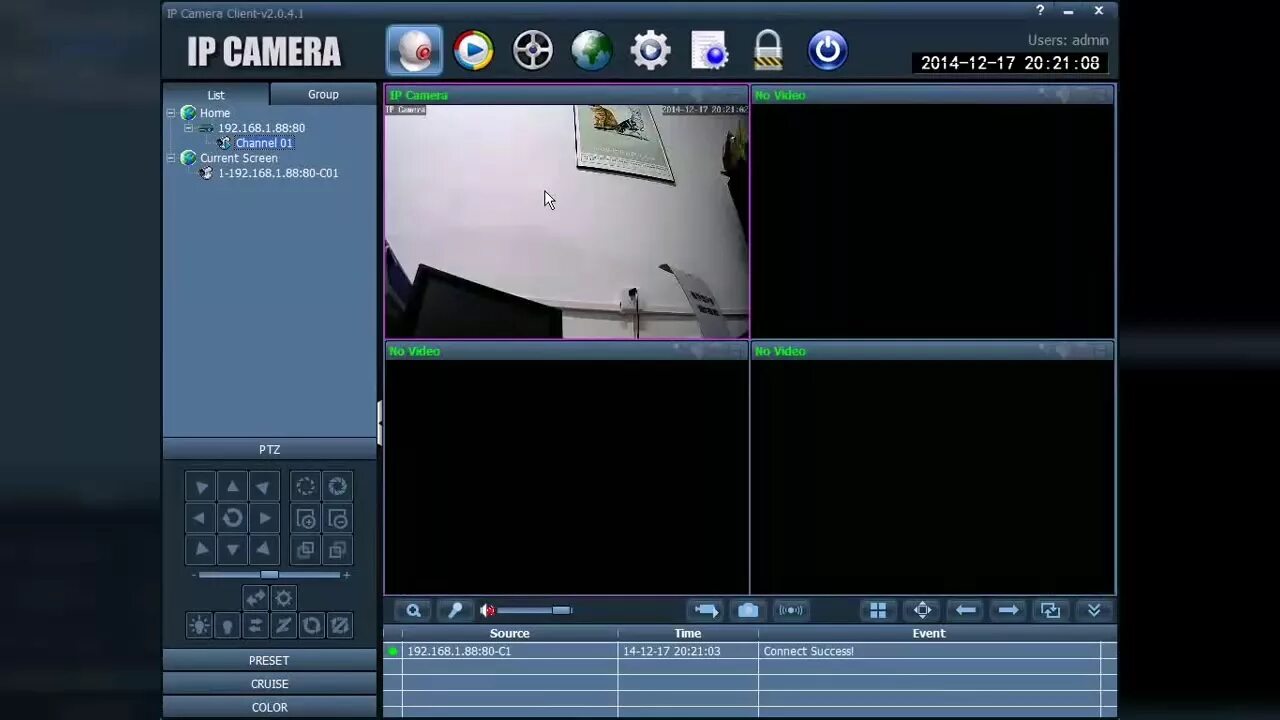Select the IP Camera video pane
This screenshot has height=720, width=1280.
click(x=567, y=212)
